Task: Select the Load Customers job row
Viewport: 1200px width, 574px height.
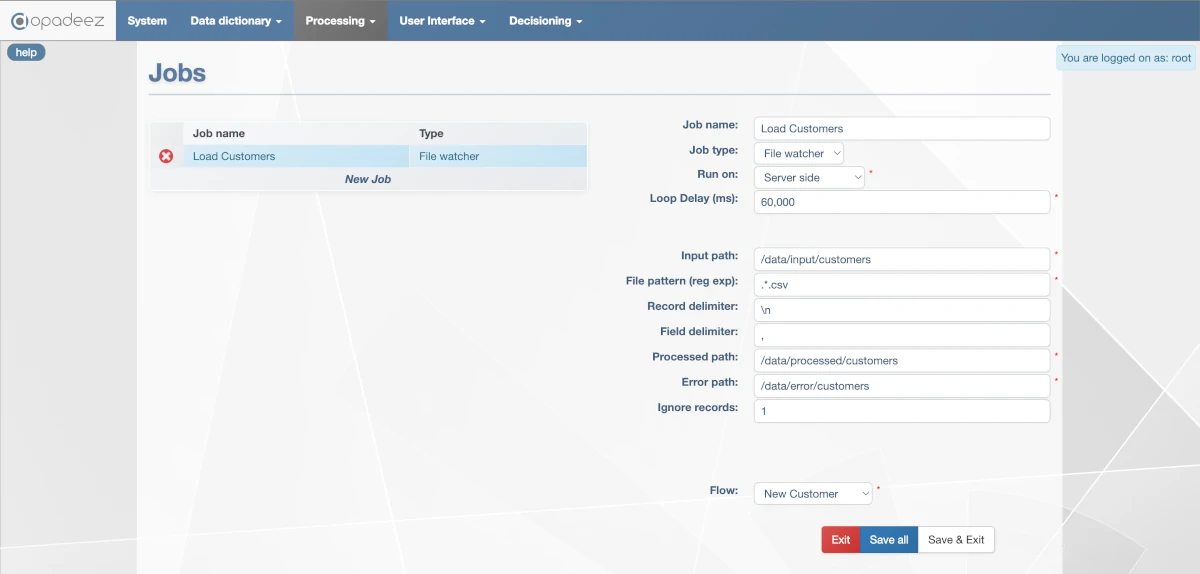Action: click(x=295, y=156)
